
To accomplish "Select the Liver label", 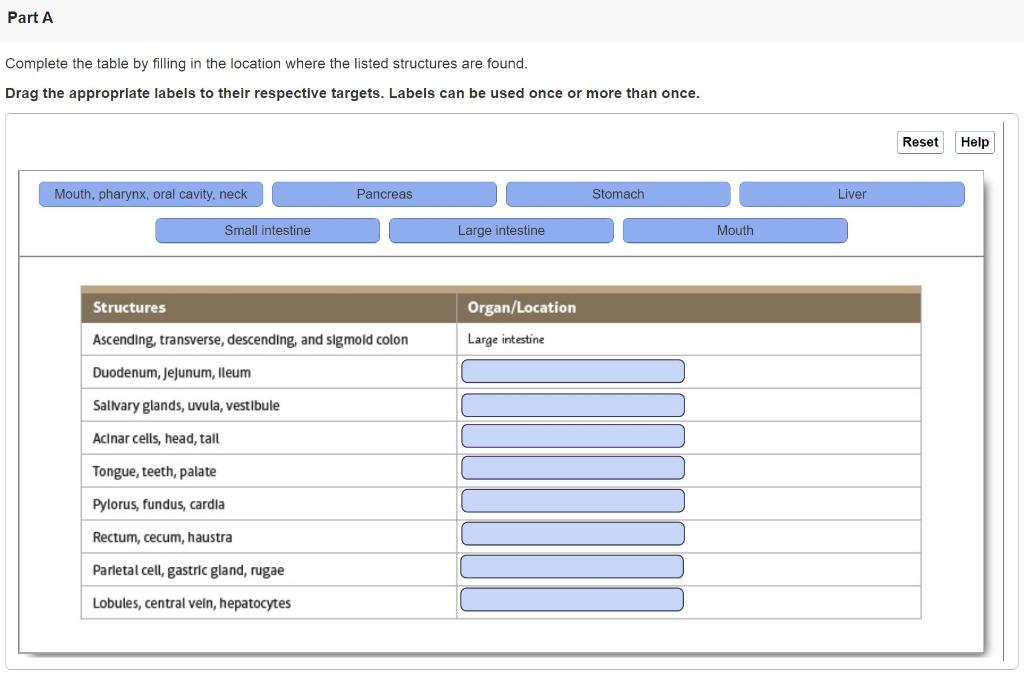I will [x=851, y=193].
